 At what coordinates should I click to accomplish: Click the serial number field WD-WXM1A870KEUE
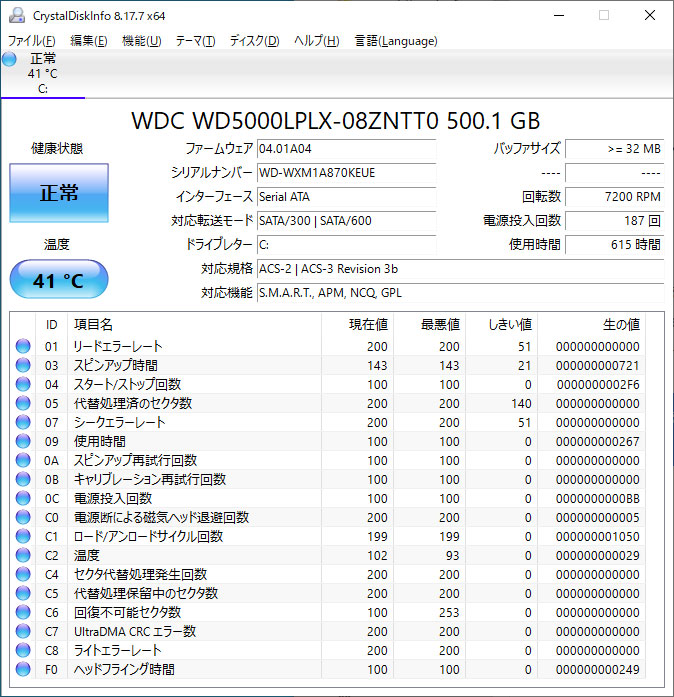(346, 173)
